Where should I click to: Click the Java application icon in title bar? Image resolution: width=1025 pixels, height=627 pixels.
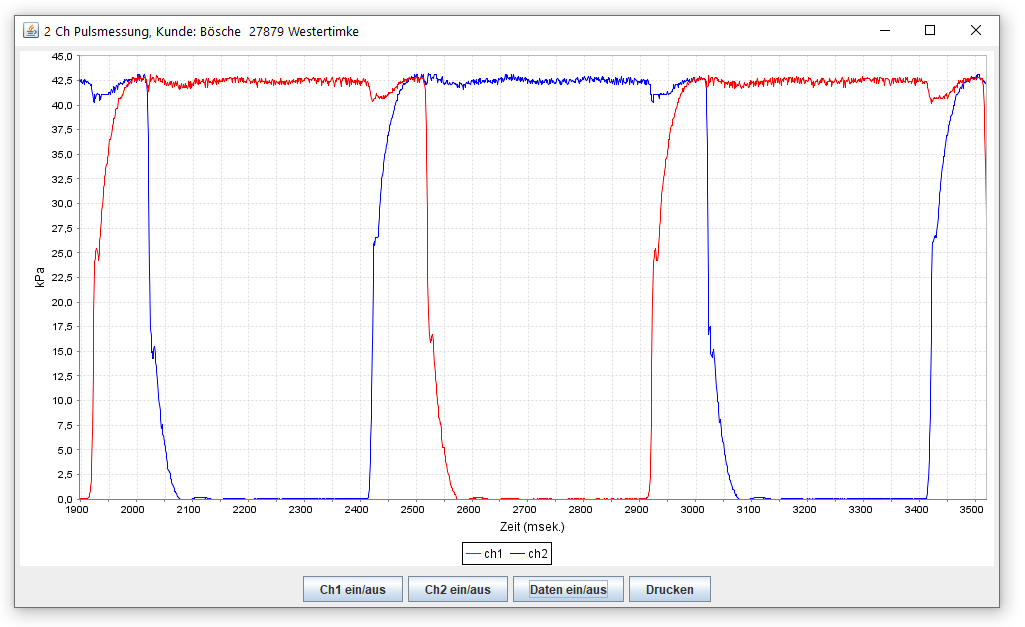click(31, 31)
